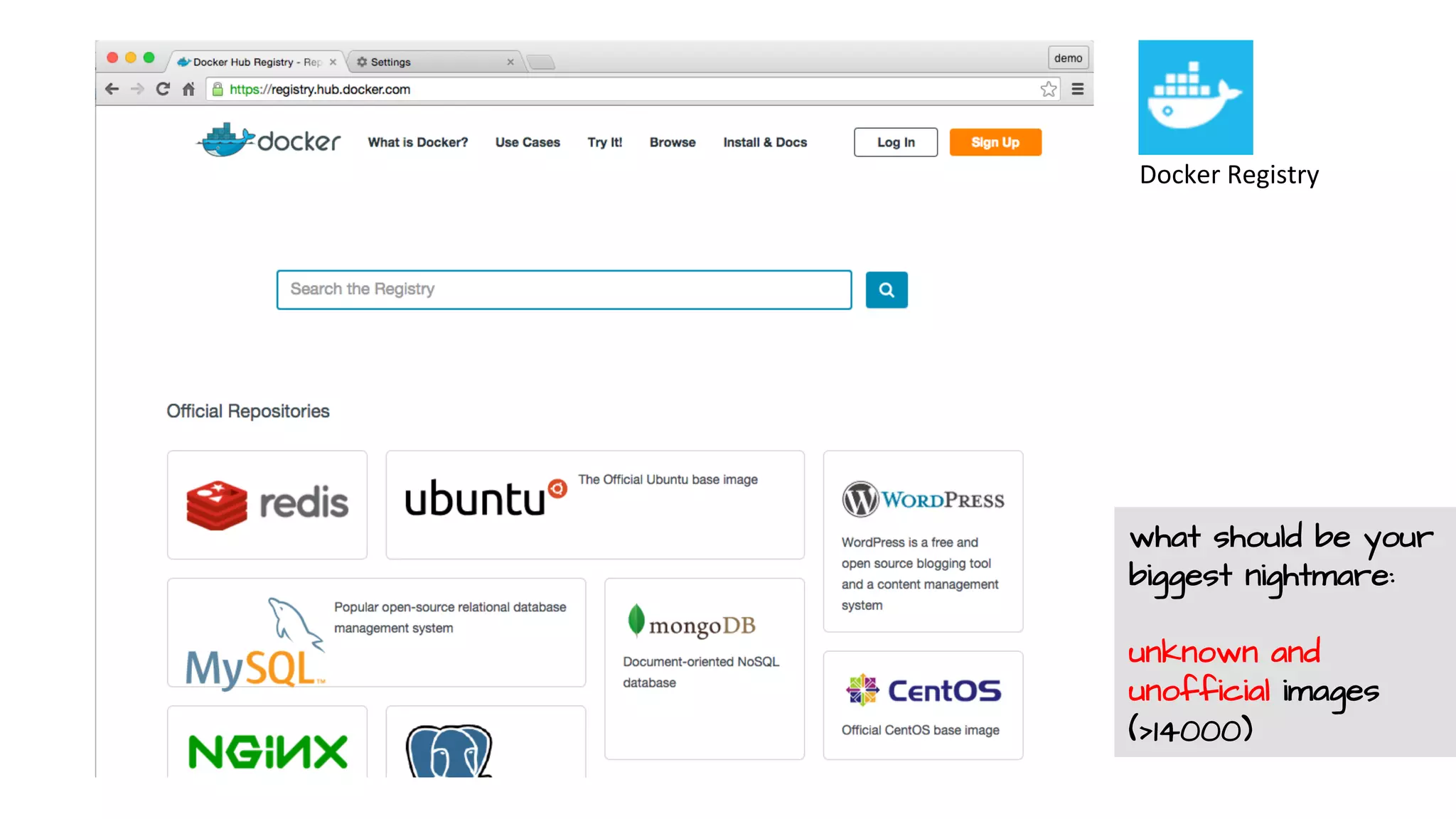Click the large Docker Registry whale icon
The width and height of the screenshot is (1456, 819).
[x=1195, y=97]
